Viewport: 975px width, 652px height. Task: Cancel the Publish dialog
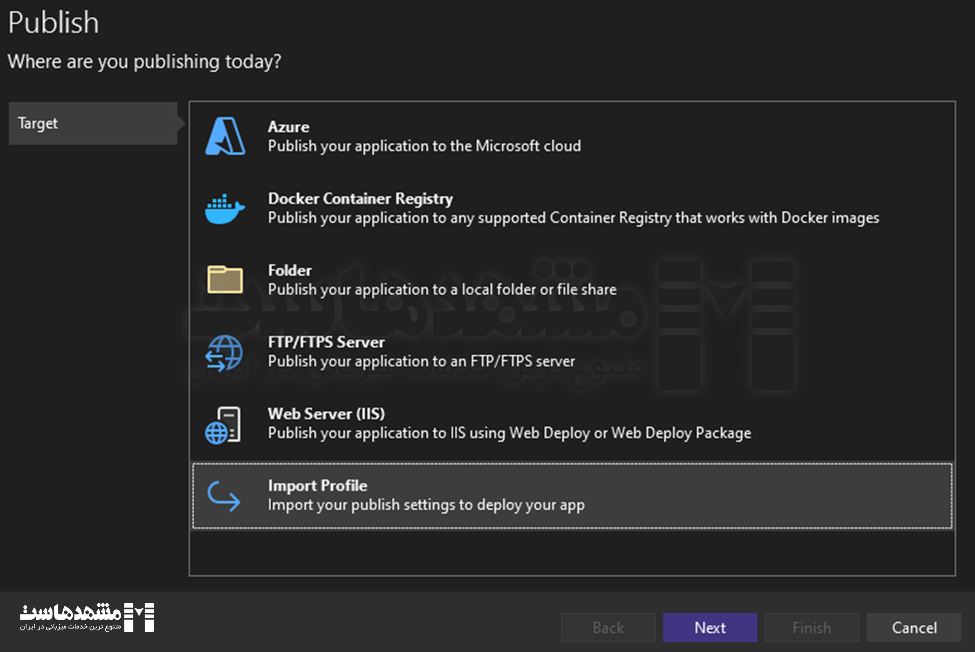(x=914, y=628)
